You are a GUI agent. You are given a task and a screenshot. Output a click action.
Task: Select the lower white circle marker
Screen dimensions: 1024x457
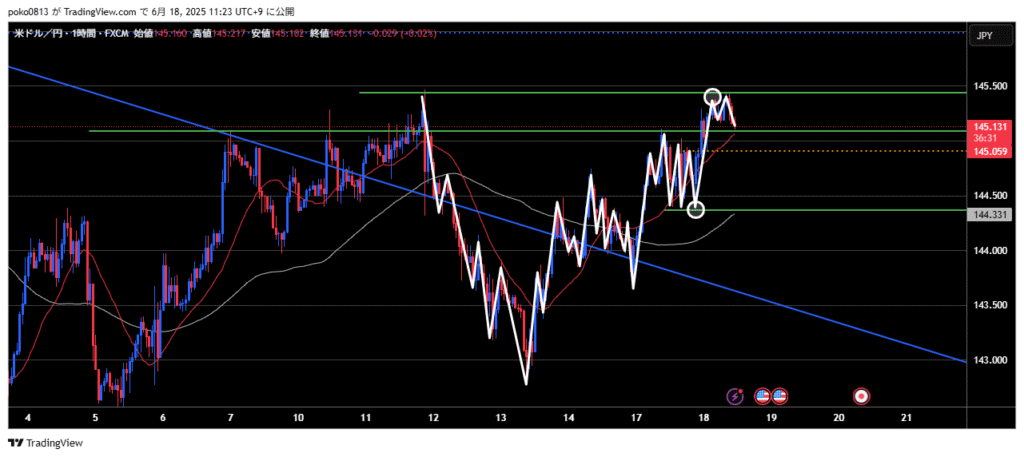697,209
